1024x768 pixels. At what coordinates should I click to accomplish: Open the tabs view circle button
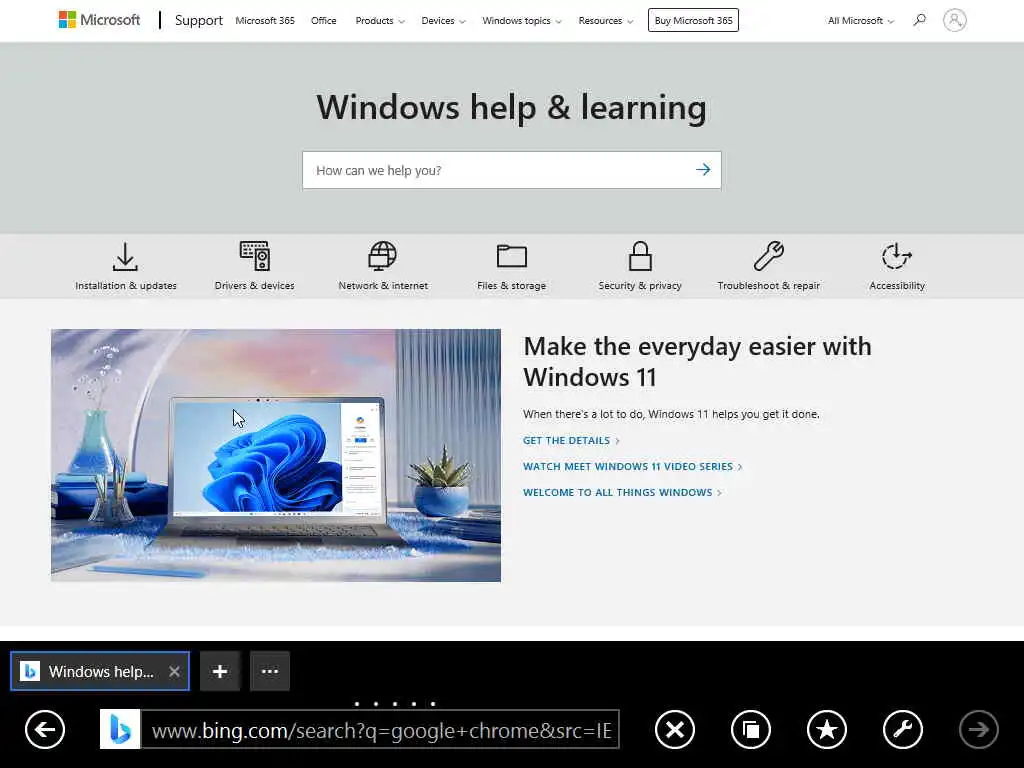point(751,729)
